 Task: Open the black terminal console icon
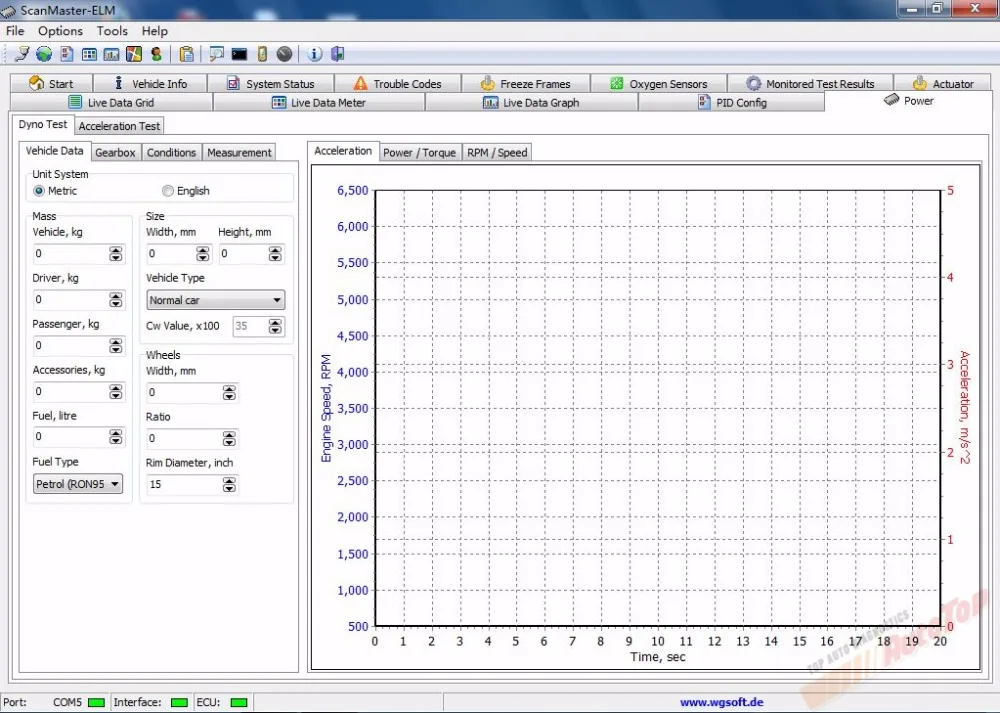point(239,54)
